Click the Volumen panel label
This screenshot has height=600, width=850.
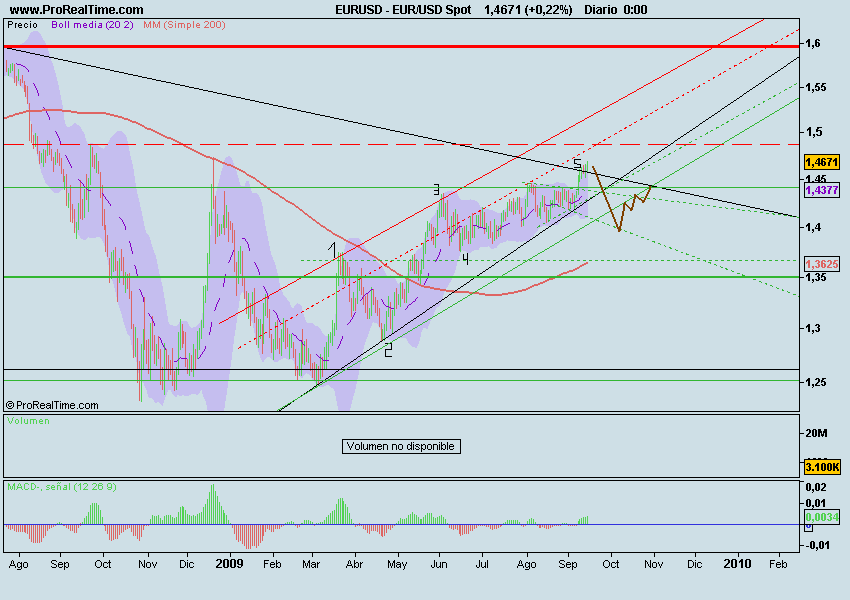click(28, 421)
